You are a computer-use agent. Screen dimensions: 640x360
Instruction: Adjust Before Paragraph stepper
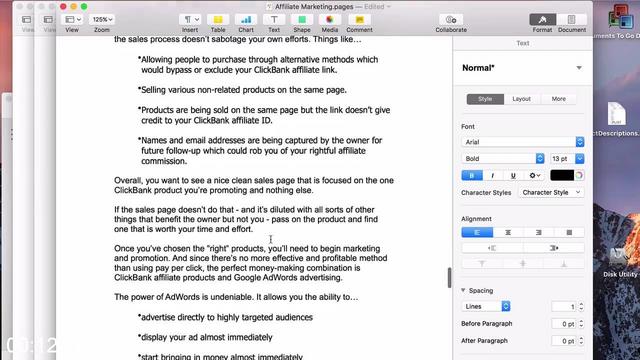[x=581, y=324]
